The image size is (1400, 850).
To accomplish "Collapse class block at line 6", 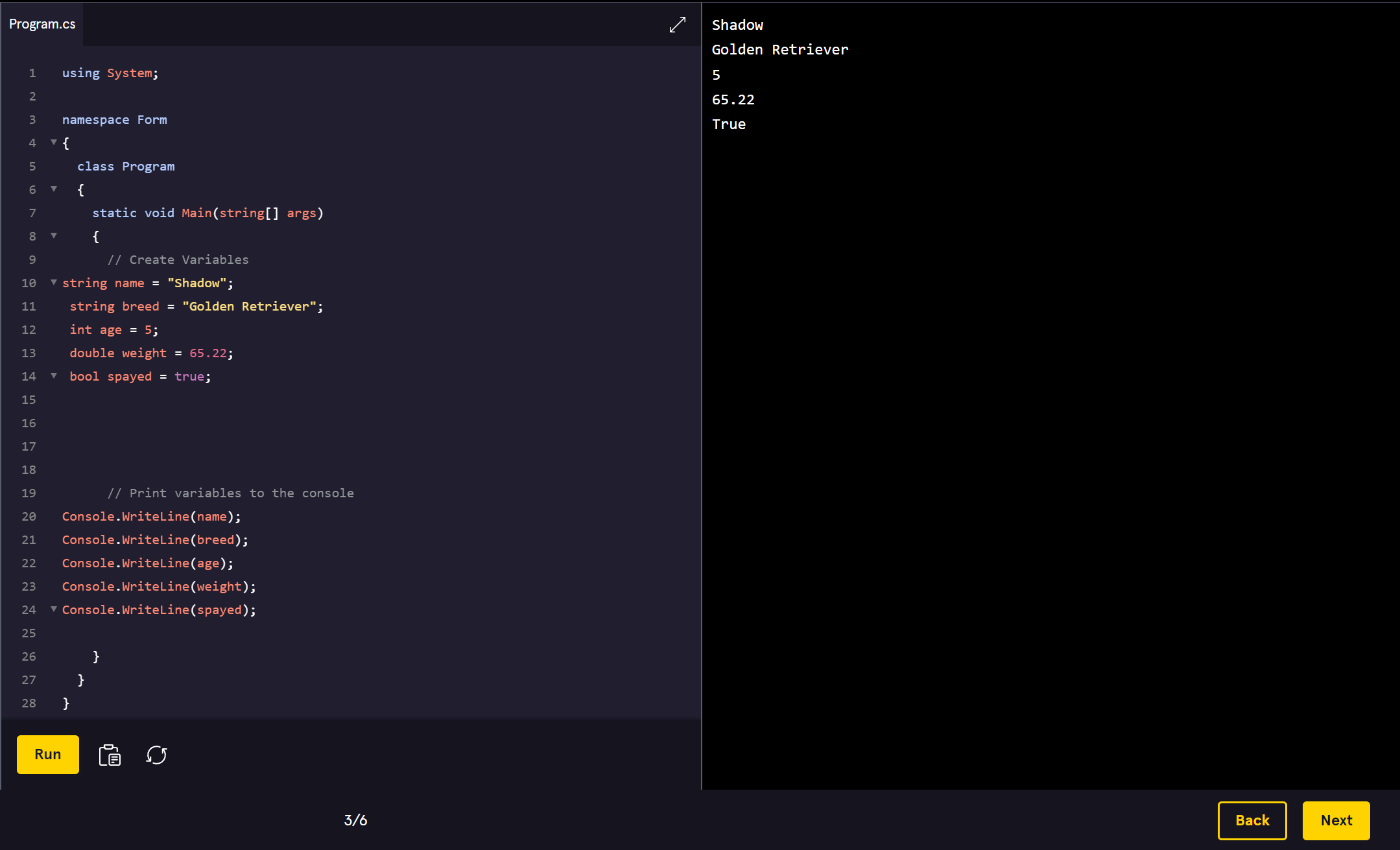I will 54,189.
